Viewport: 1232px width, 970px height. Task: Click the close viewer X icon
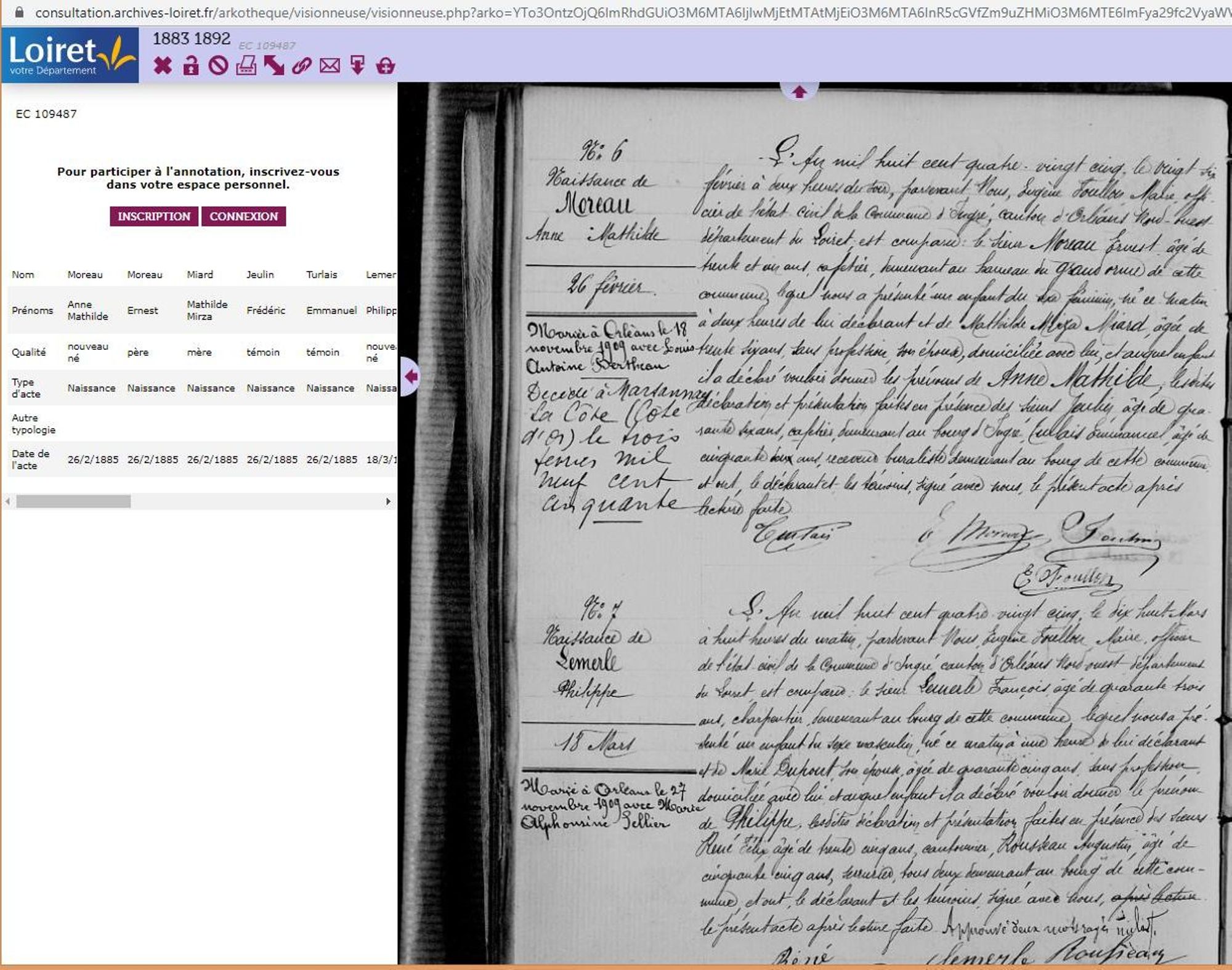(163, 65)
